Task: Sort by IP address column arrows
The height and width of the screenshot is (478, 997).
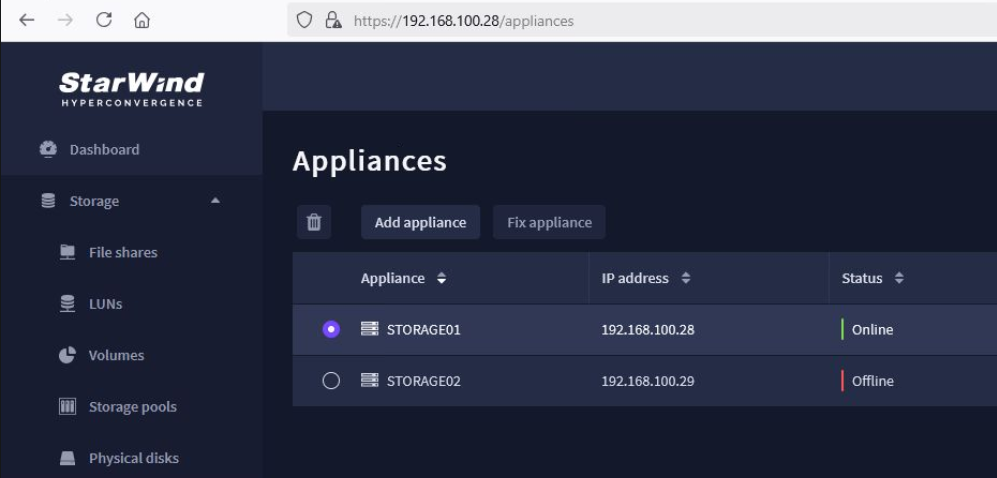Action: click(685, 278)
